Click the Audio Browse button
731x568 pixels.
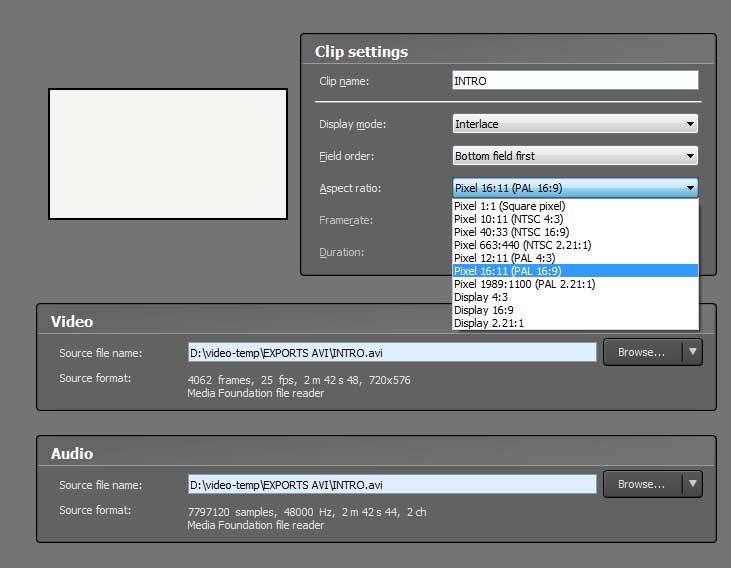point(641,484)
